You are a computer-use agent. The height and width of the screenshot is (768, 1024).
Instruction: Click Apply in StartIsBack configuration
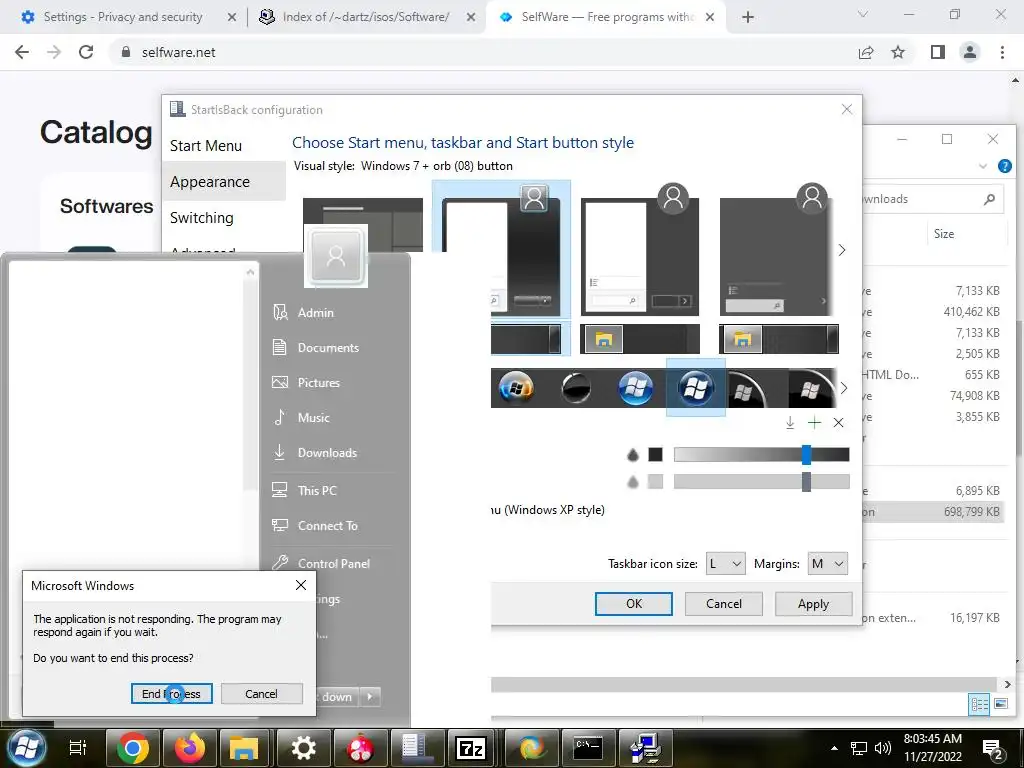(x=813, y=604)
